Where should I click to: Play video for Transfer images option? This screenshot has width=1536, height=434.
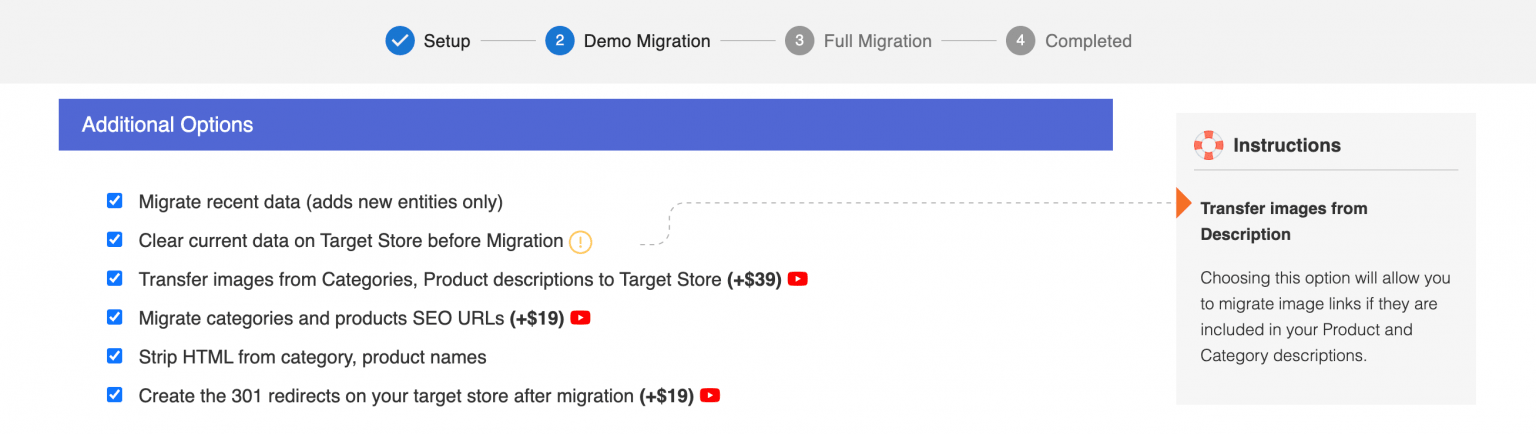coord(797,279)
